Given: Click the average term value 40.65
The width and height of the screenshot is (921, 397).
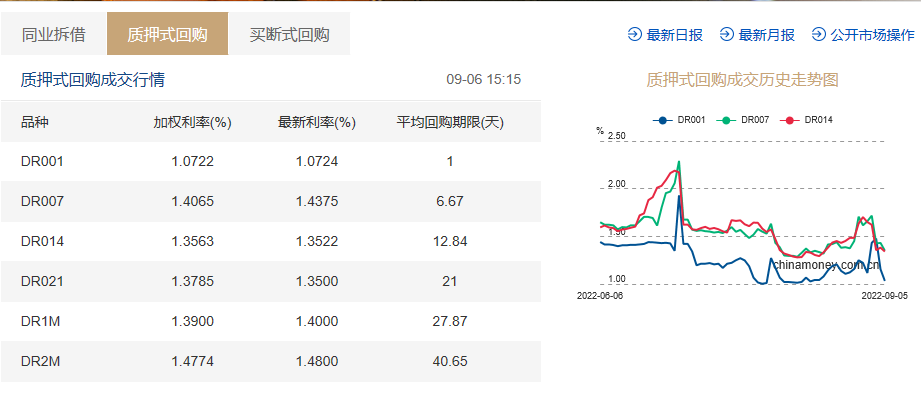Looking at the screenshot, I should 450,361.
